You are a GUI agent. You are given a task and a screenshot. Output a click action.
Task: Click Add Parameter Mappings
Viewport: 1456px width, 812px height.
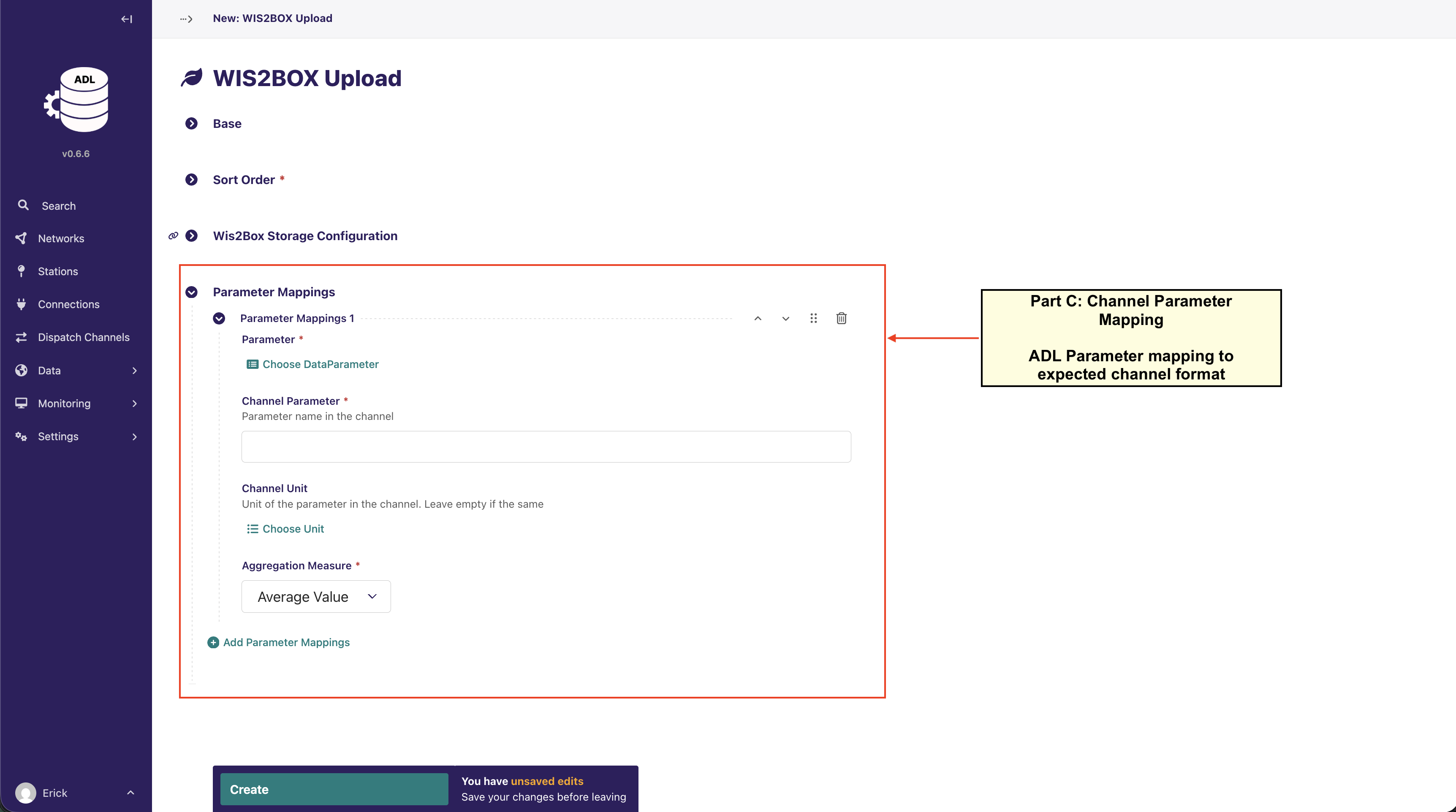pyautogui.click(x=279, y=642)
